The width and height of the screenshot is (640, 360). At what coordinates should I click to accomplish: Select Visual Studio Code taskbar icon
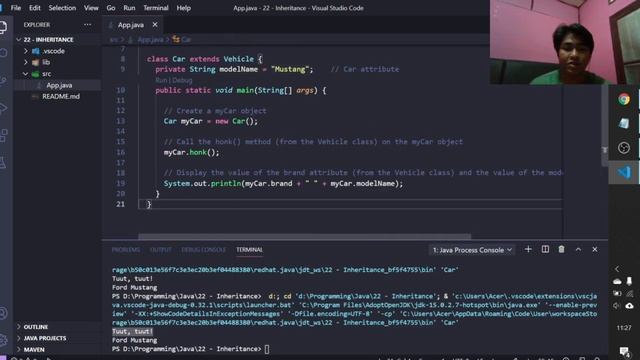[x=624, y=172]
